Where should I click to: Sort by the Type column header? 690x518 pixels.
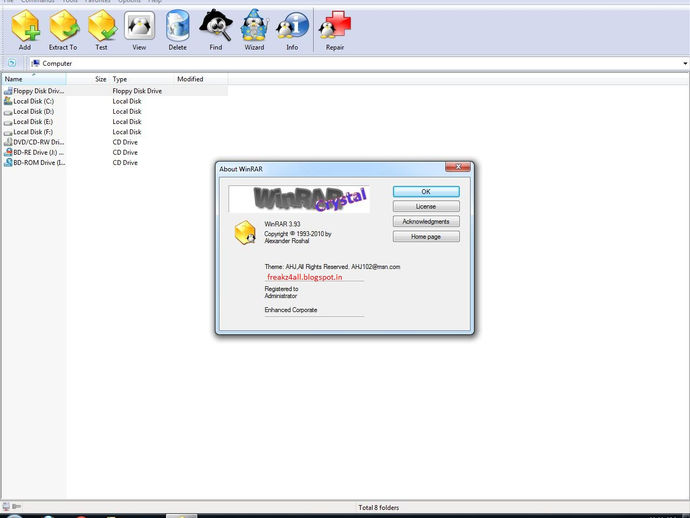[x=142, y=79]
